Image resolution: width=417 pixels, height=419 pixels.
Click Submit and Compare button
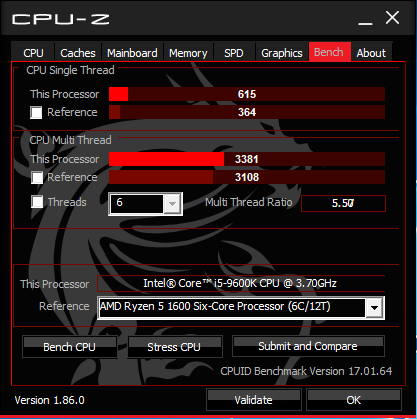308,346
